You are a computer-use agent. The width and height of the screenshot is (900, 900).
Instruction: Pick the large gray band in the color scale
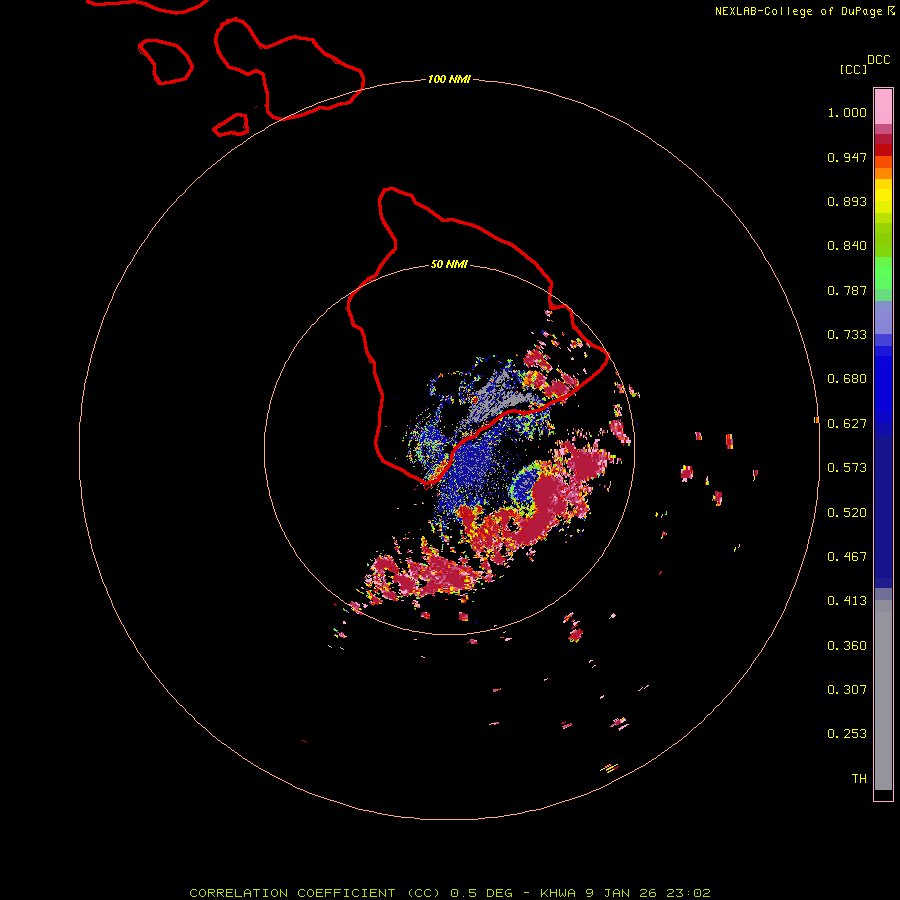[883, 700]
